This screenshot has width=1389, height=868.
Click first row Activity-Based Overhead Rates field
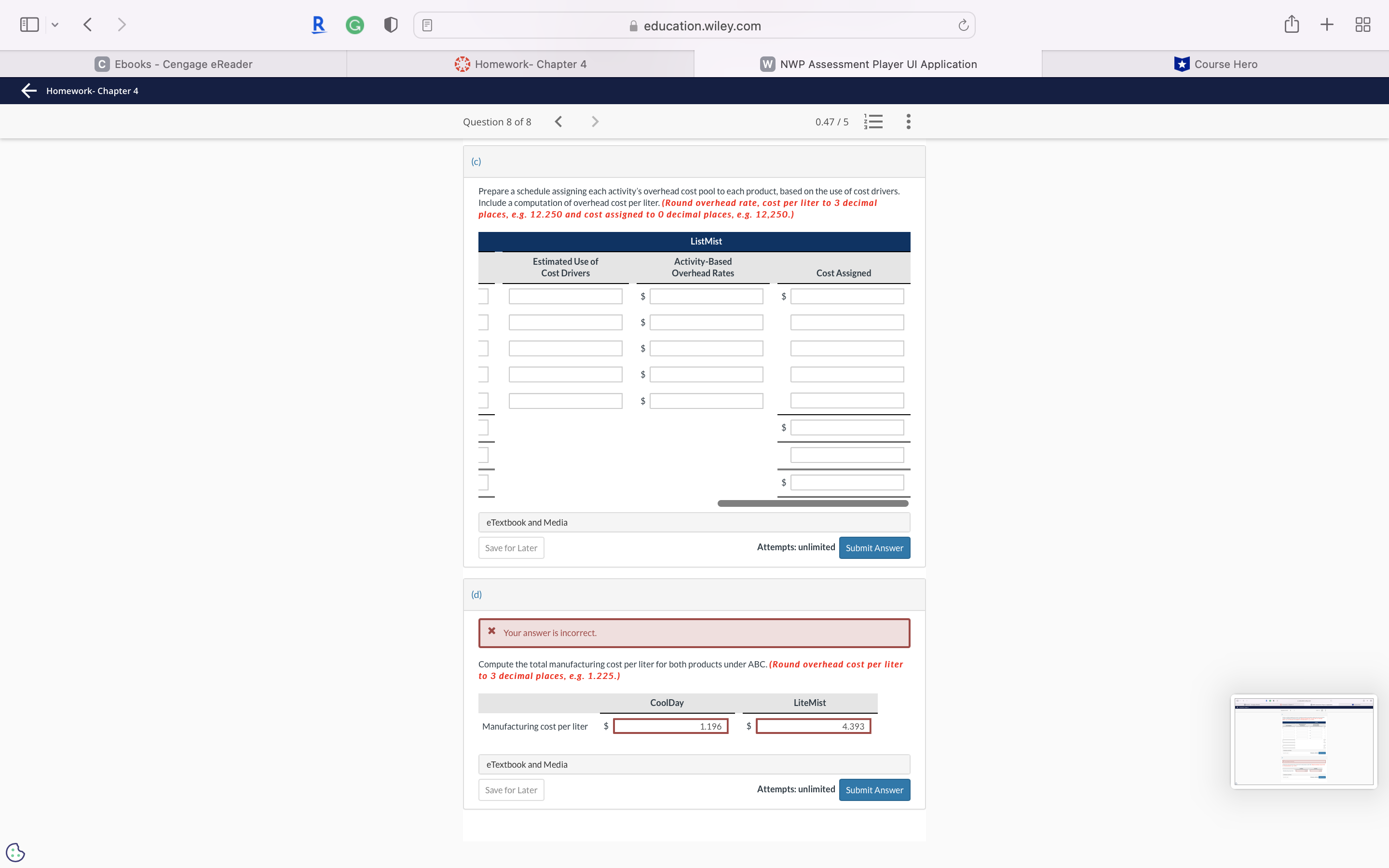pos(706,296)
